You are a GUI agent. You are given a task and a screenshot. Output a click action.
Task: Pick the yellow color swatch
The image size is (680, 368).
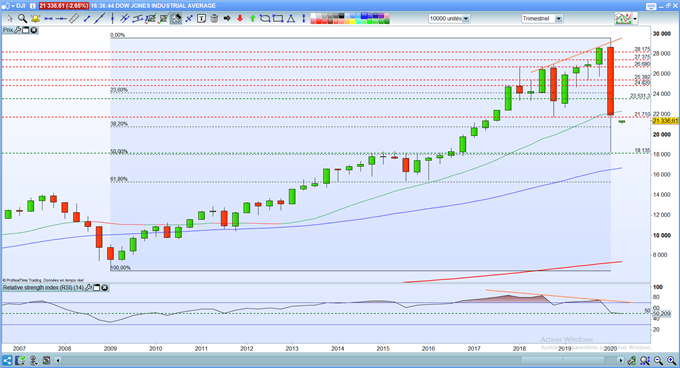353,21
